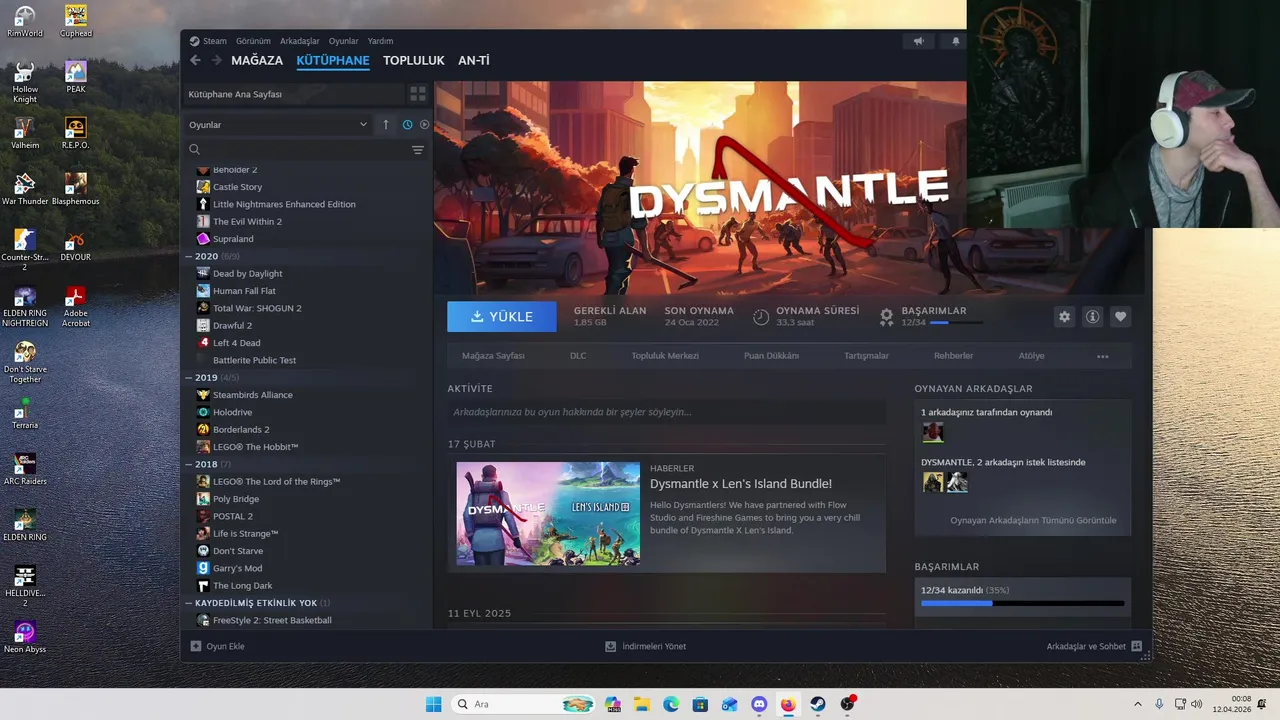Click the sort ascending arrow icon in the library sidebar

point(386,125)
